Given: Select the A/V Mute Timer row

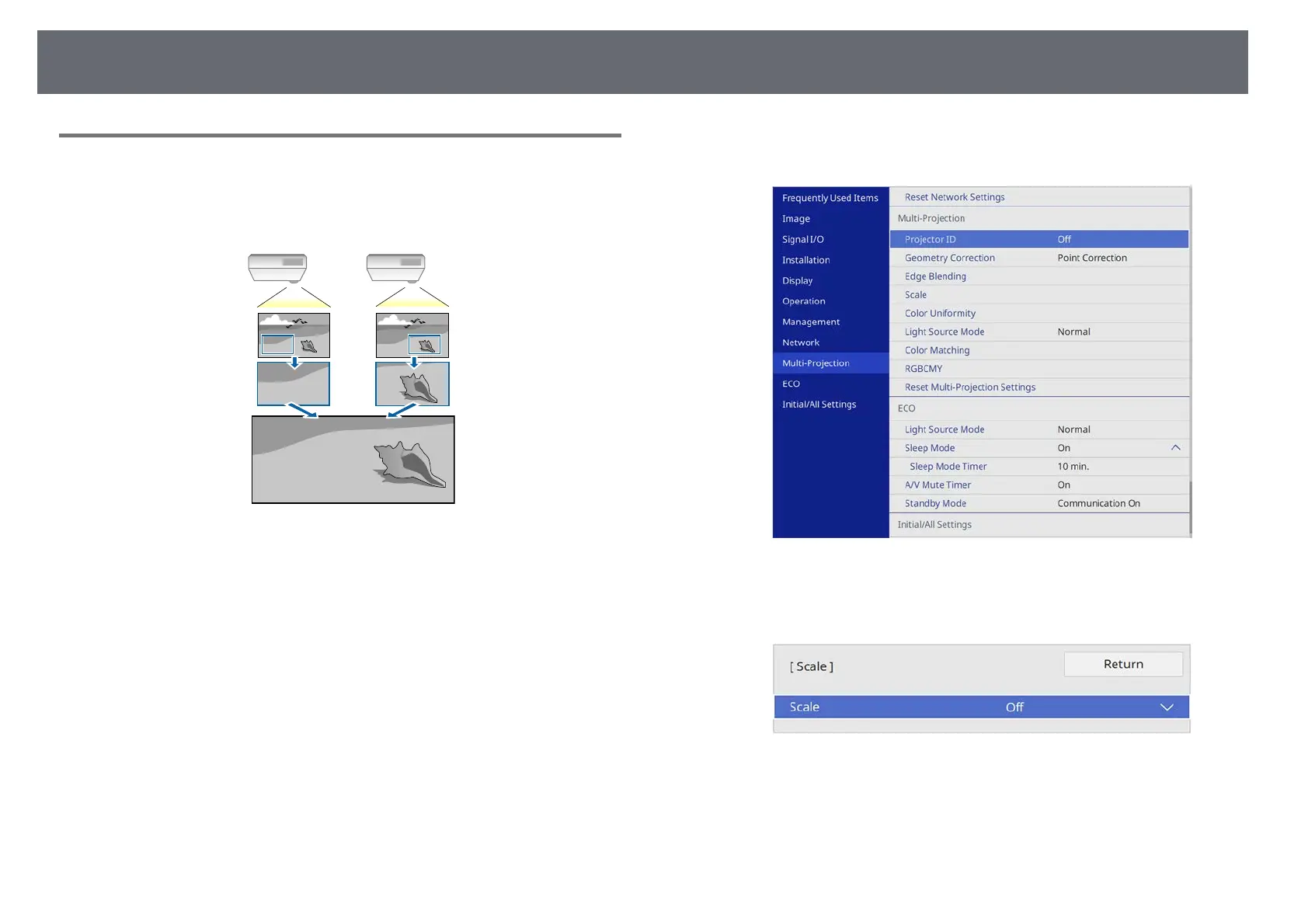Looking at the screenshot, I should (x=1038, y=485).
